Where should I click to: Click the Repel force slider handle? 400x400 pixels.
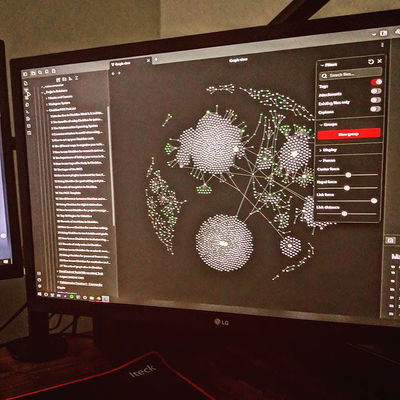coord(347,188)
